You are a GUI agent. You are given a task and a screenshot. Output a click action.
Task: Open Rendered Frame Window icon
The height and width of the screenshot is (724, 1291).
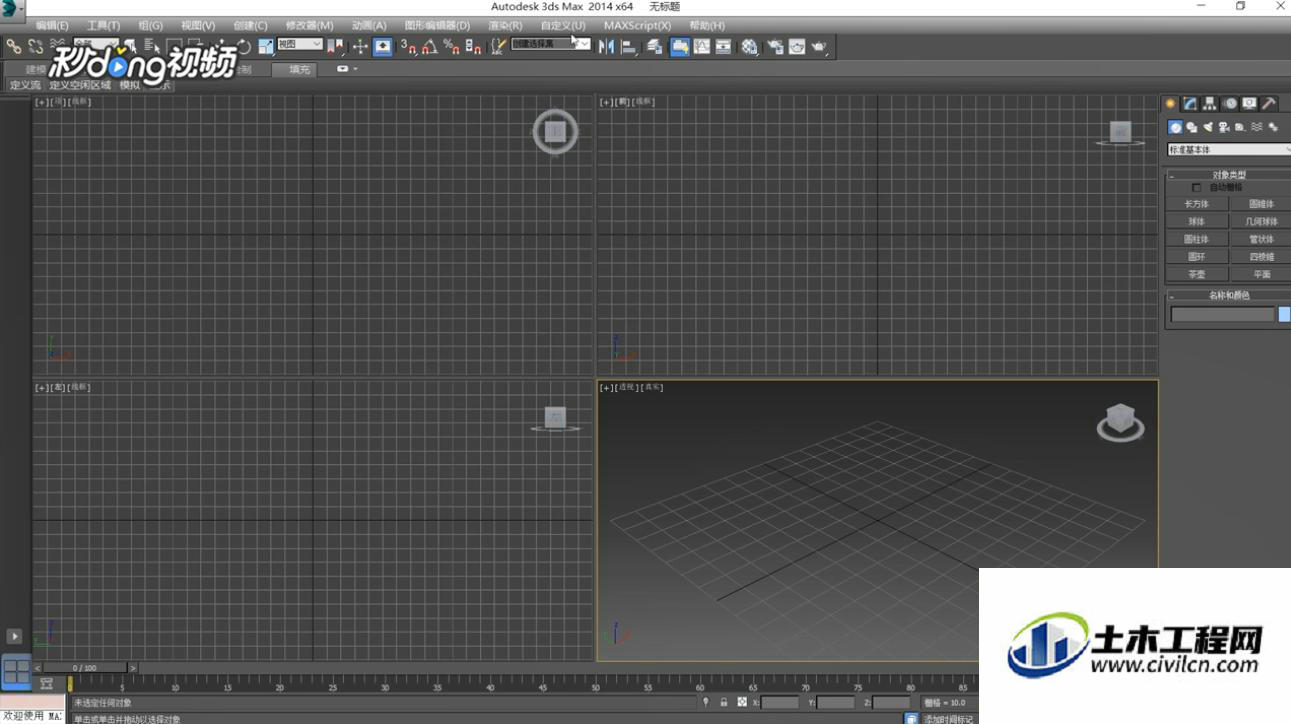click(797, 46)
